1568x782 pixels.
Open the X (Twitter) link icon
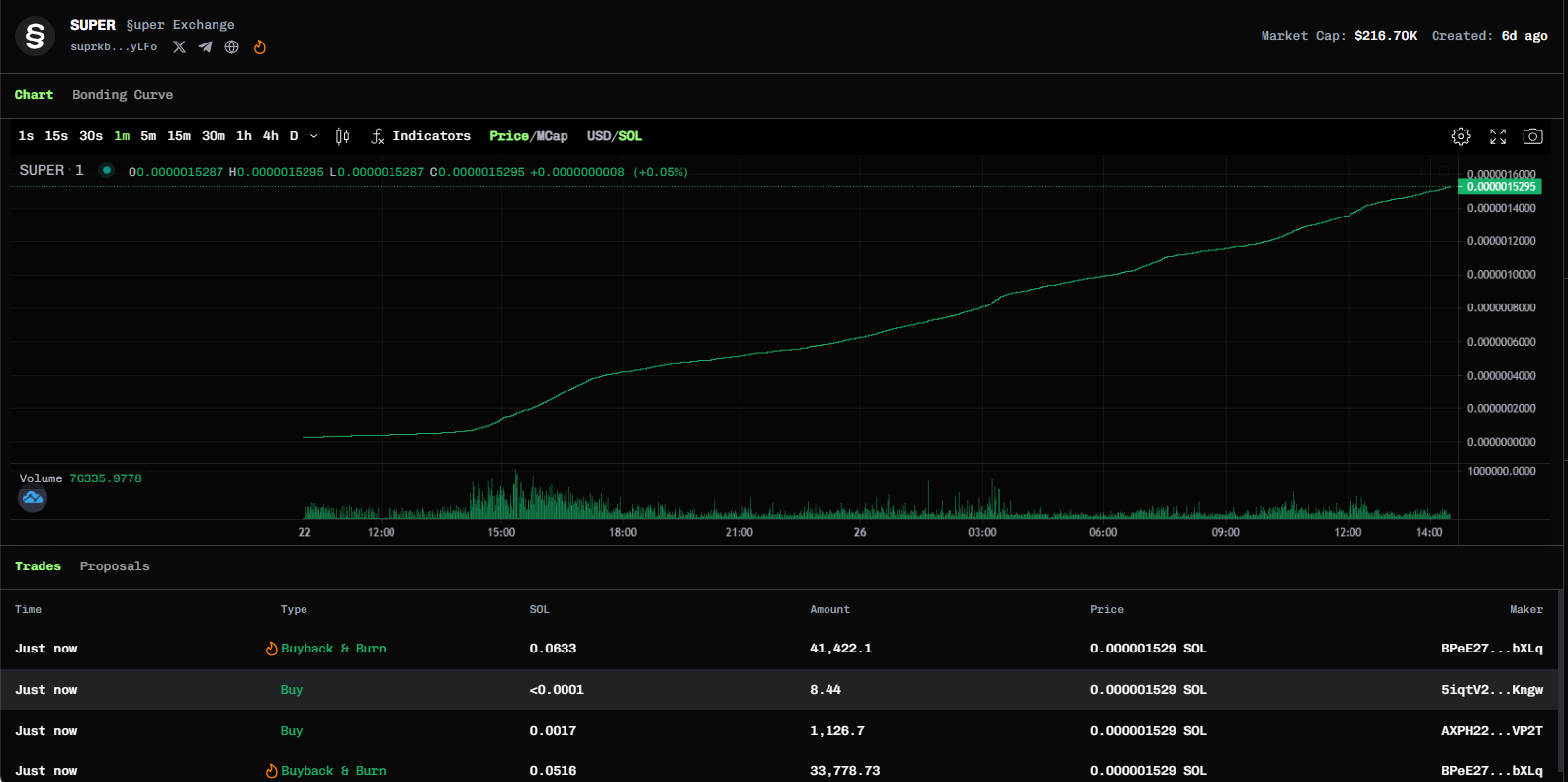click(179, 47)
